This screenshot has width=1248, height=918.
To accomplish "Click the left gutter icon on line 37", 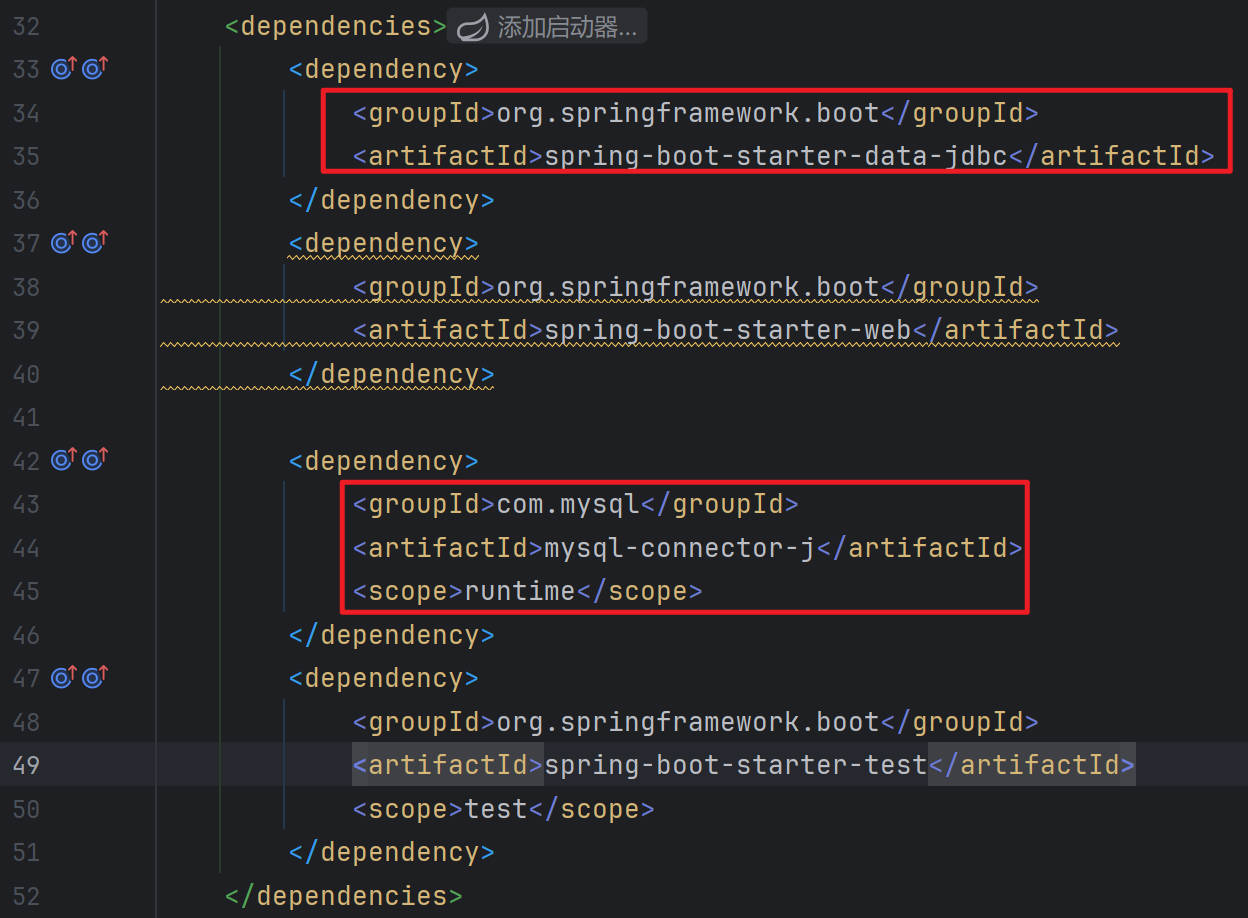I will click(64, 243).
